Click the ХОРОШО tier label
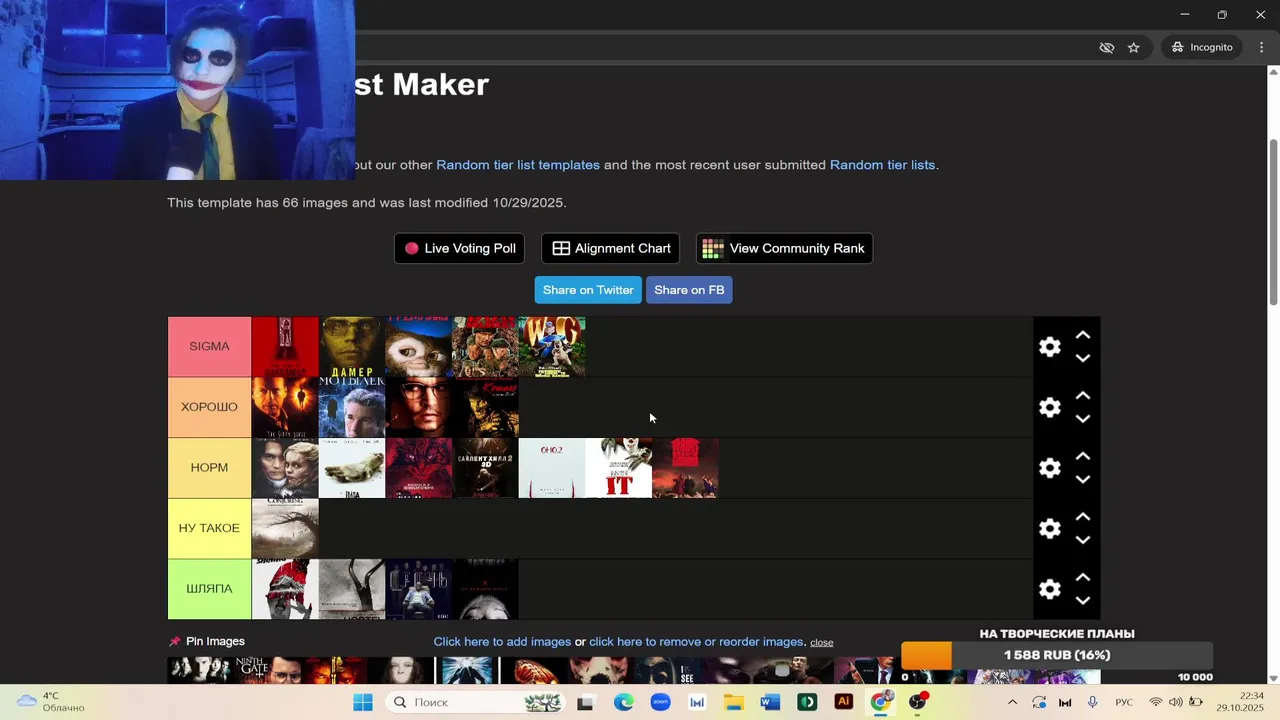 [209, 407]
